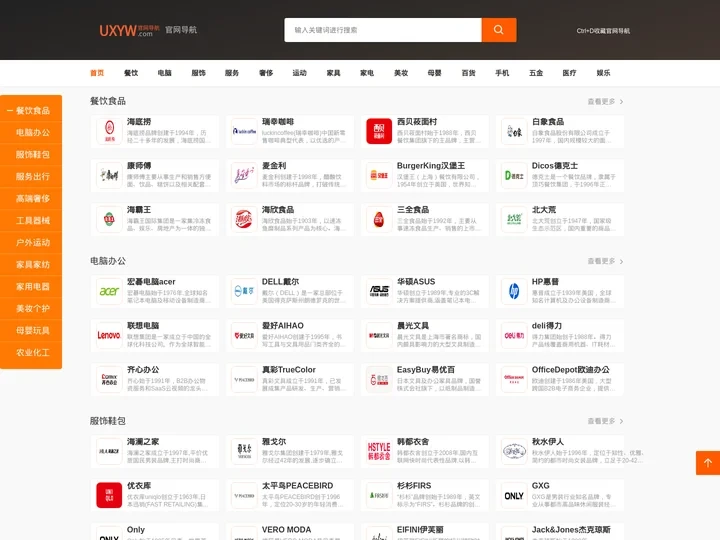Click the keyword search input field
The height and width of the screenshot is (540, 720).
click(x=383, y=30)
